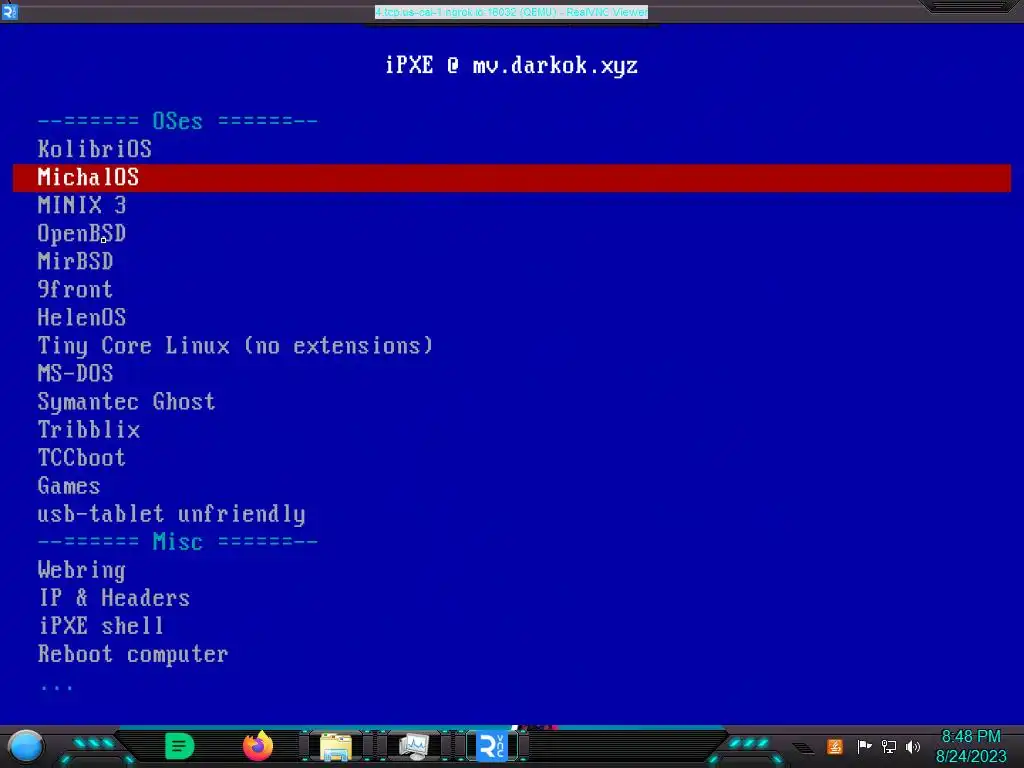Select Reboot computer option
This screenshot has width=1024, height=768.
tap(133, 655)
